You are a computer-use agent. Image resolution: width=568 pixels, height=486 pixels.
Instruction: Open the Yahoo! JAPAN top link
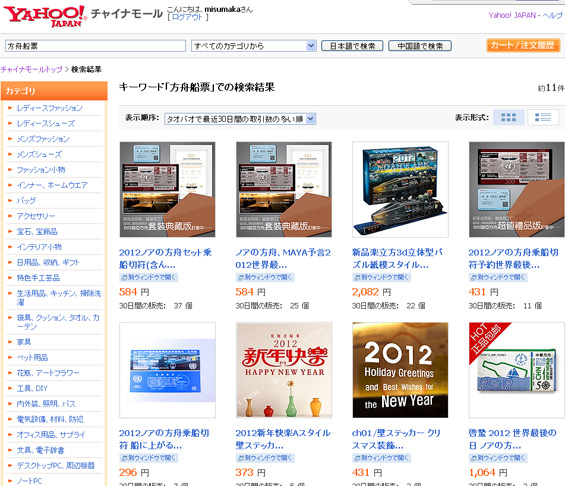click(512, 15)
